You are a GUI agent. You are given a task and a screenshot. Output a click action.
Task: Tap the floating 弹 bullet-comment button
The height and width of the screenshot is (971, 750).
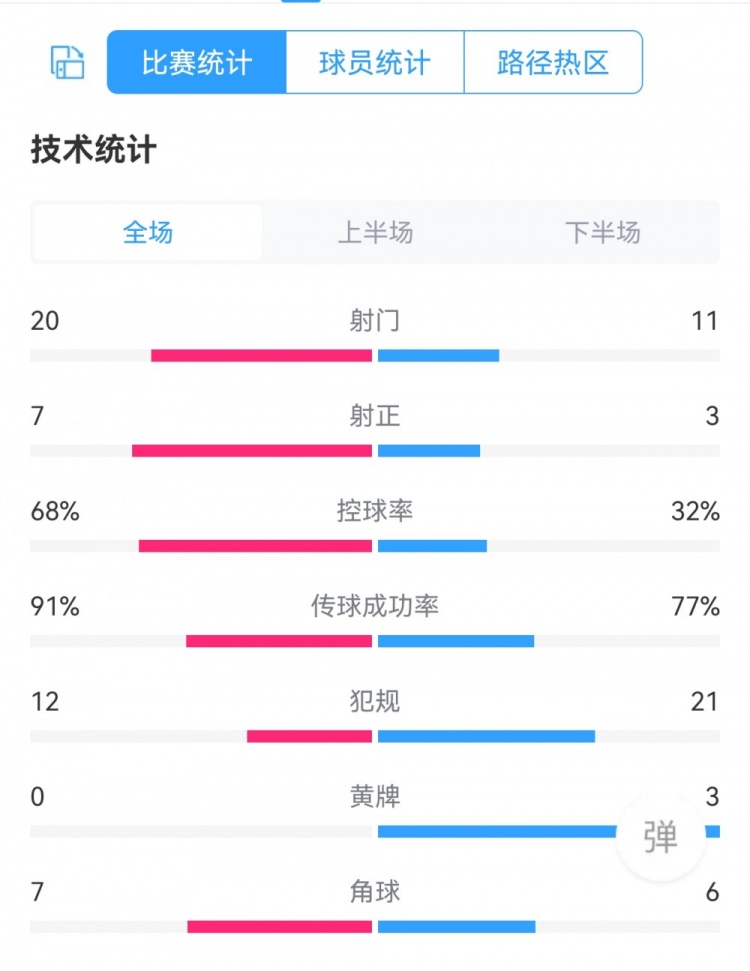[660, 836]
